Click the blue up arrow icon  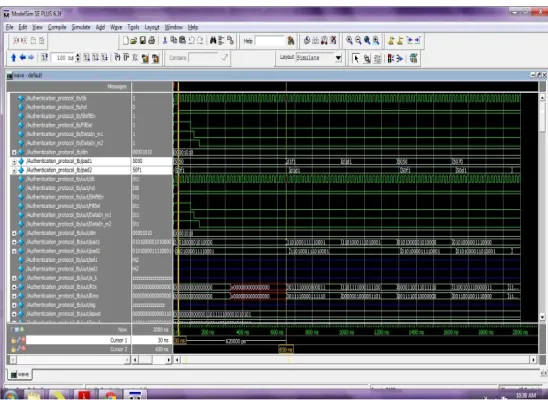click(14, 58)
